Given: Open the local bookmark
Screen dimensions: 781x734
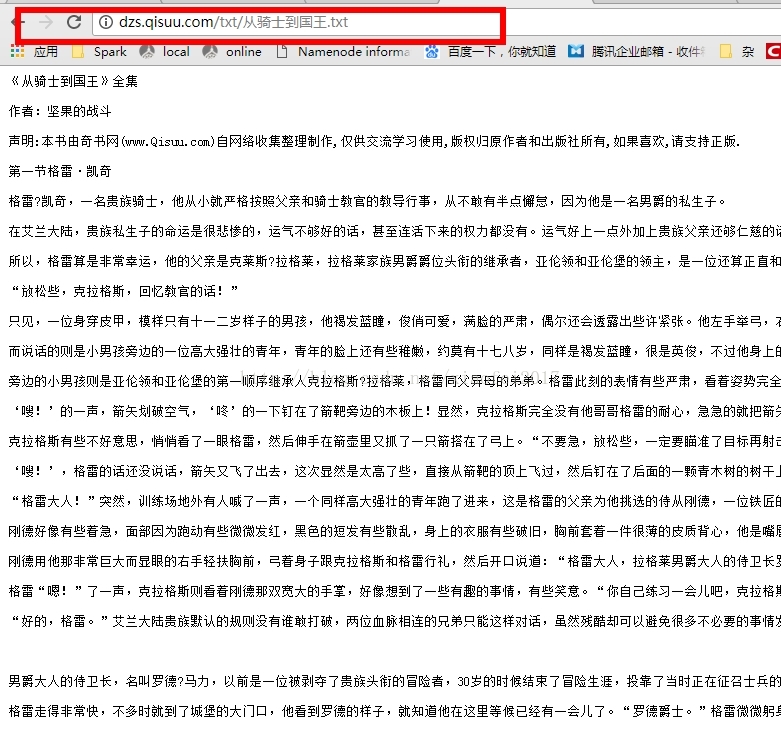Looking at the screenshot, I should (x=165, y=51).
